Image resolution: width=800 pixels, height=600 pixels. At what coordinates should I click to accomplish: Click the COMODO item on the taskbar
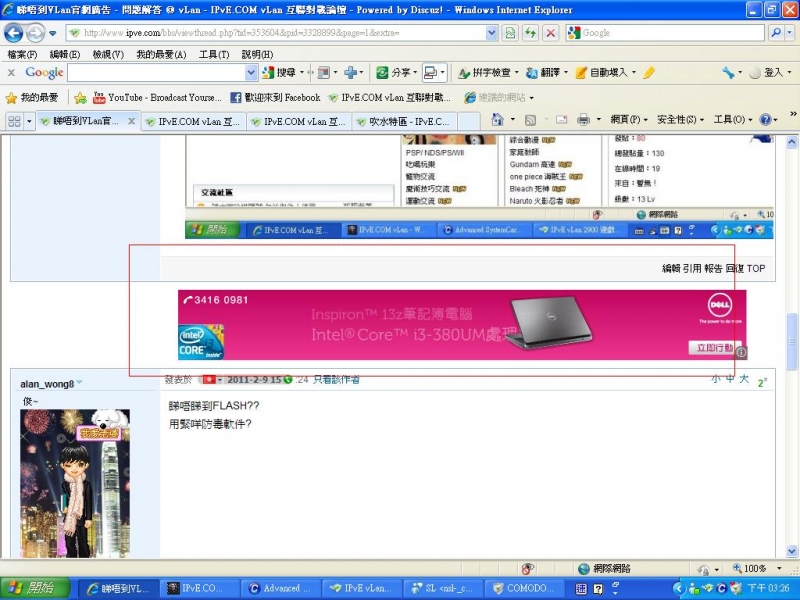[525, 588]
